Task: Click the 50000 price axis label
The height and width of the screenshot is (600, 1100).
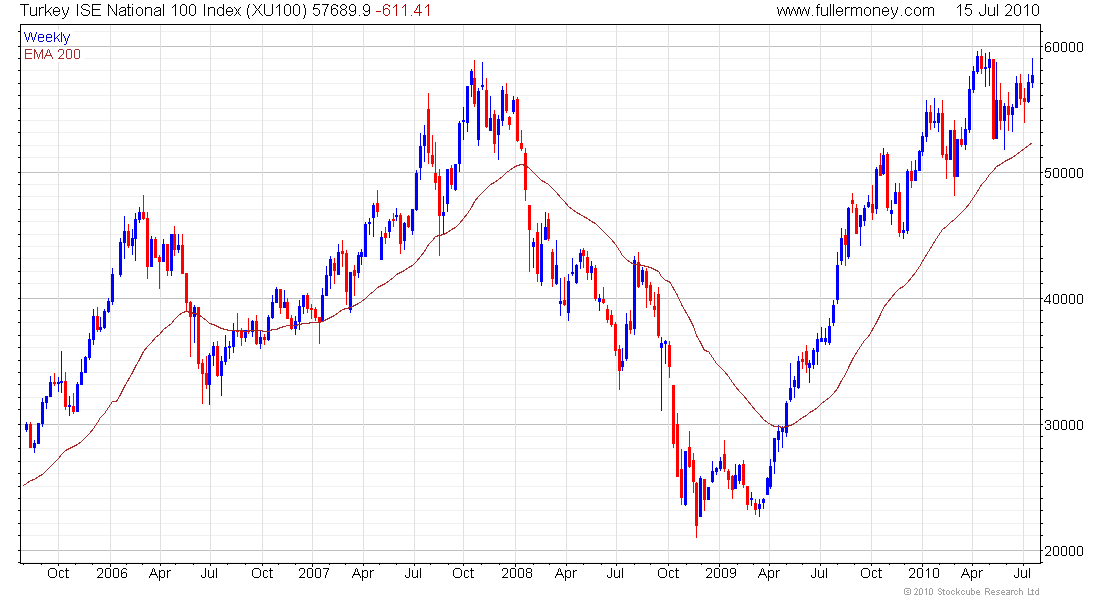Action: (x=1064, y=173)
